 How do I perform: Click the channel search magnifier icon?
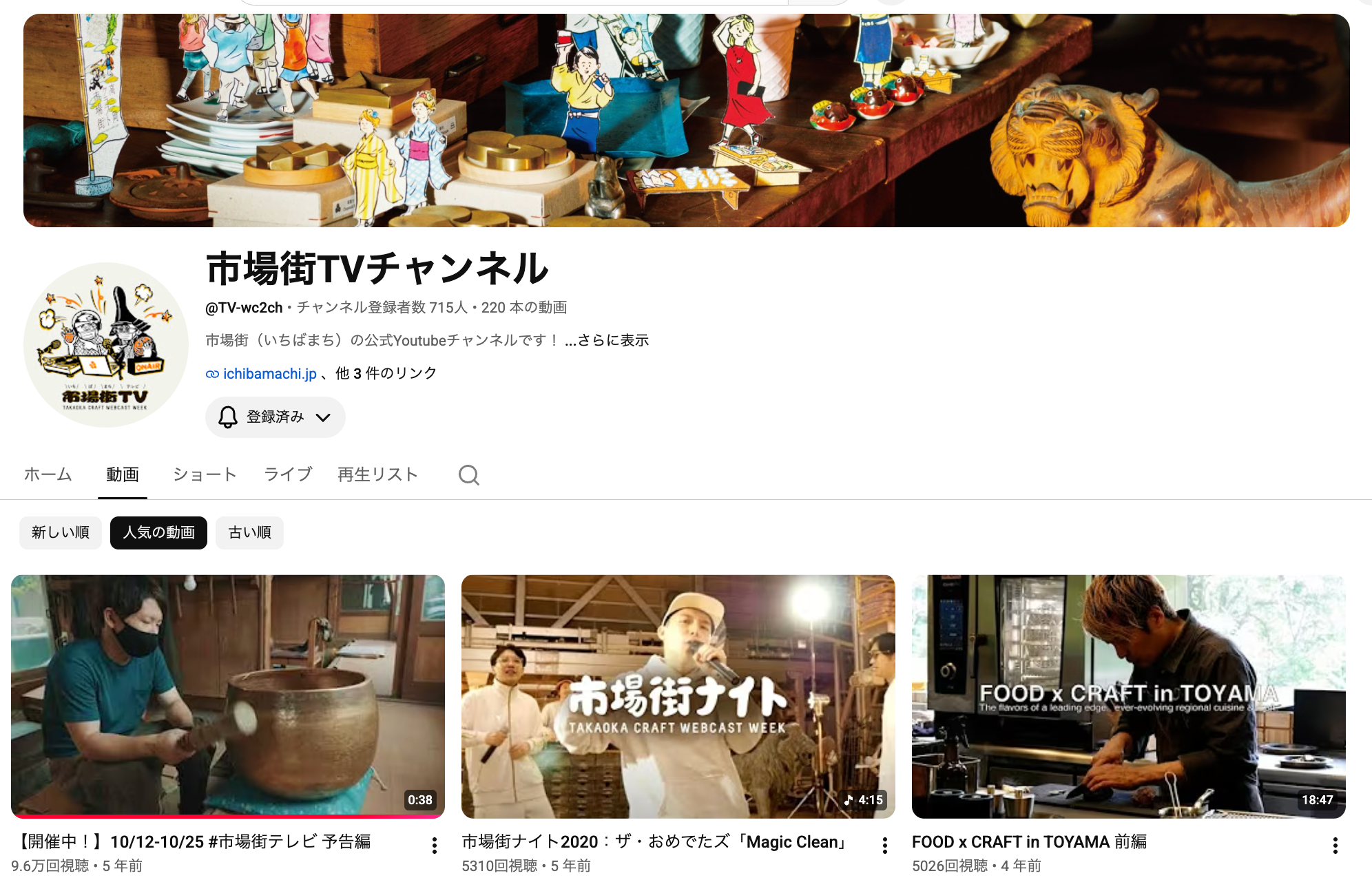(x=469, y=475)
